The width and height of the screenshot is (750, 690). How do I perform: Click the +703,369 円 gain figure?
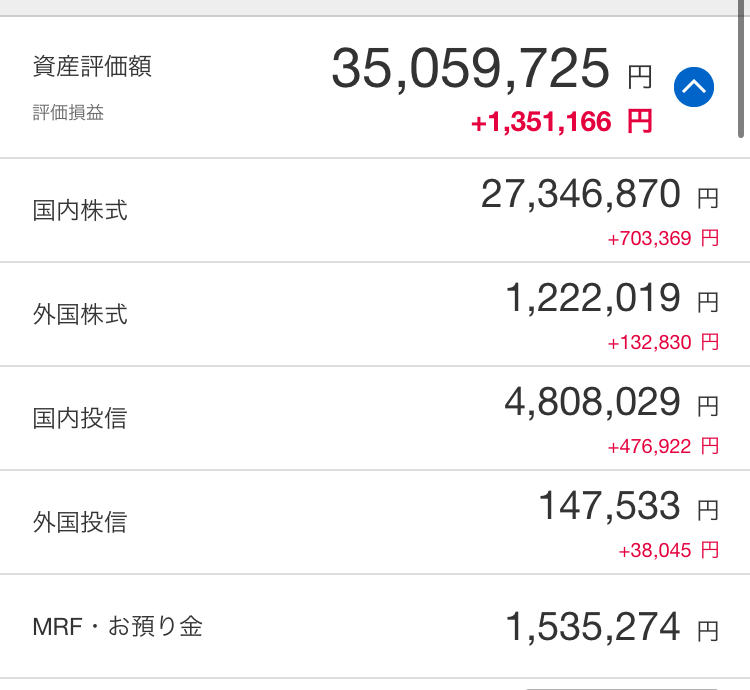point(663,238)
